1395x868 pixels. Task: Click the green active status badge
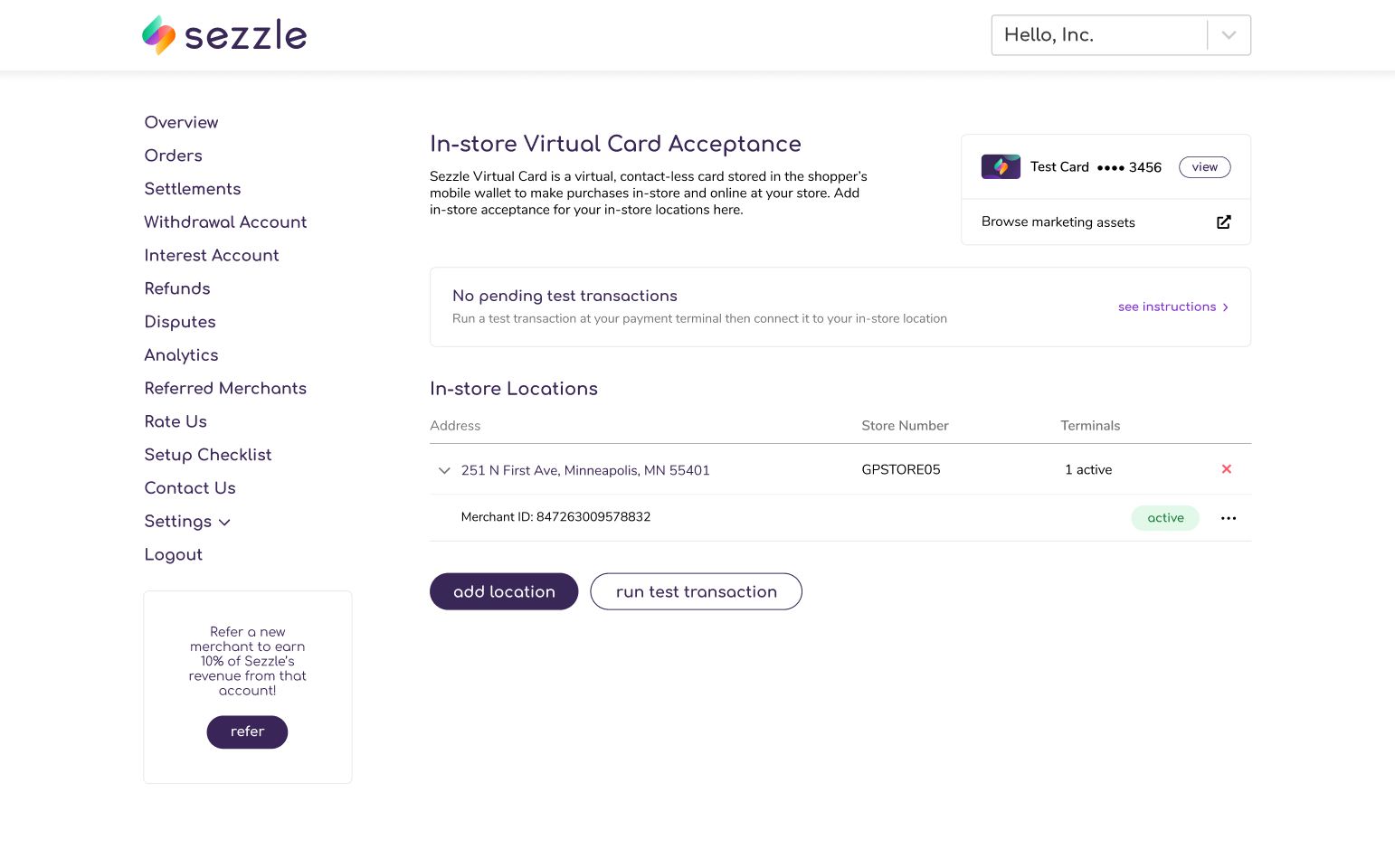coord(1164,518)
